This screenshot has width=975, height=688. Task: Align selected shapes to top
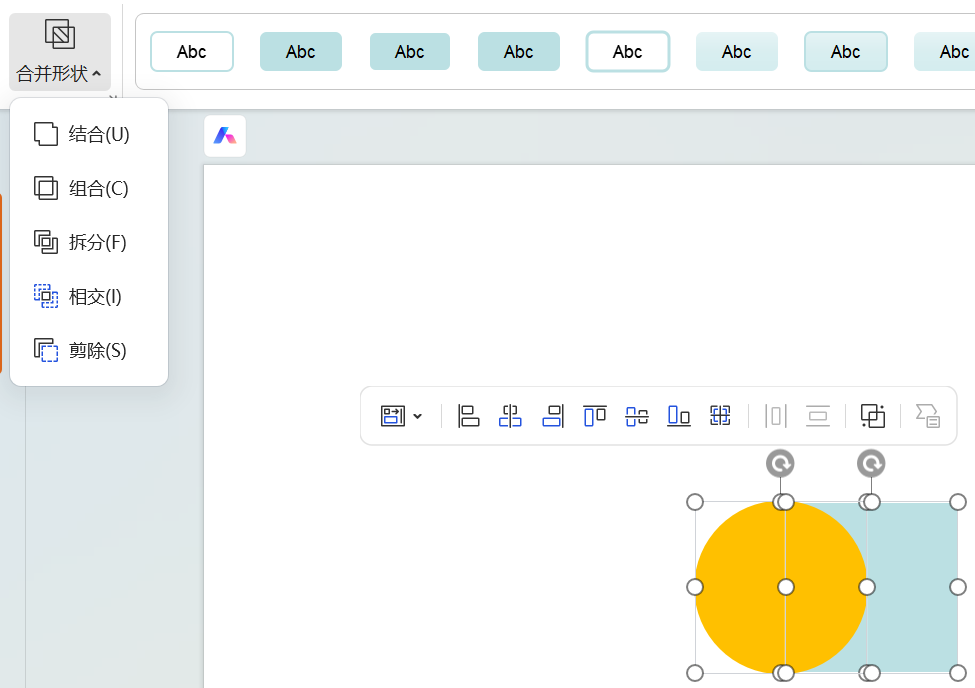click(594, 416)
